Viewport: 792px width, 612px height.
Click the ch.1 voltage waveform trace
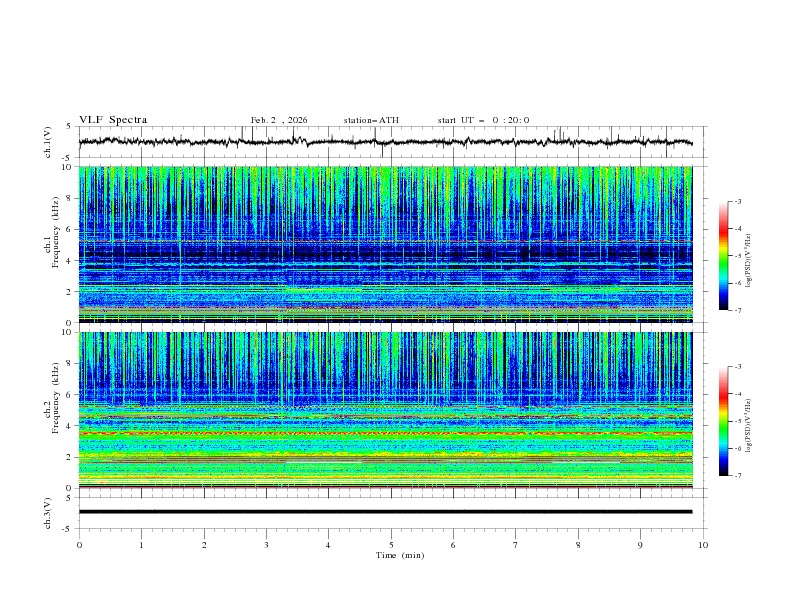point(385,142)
